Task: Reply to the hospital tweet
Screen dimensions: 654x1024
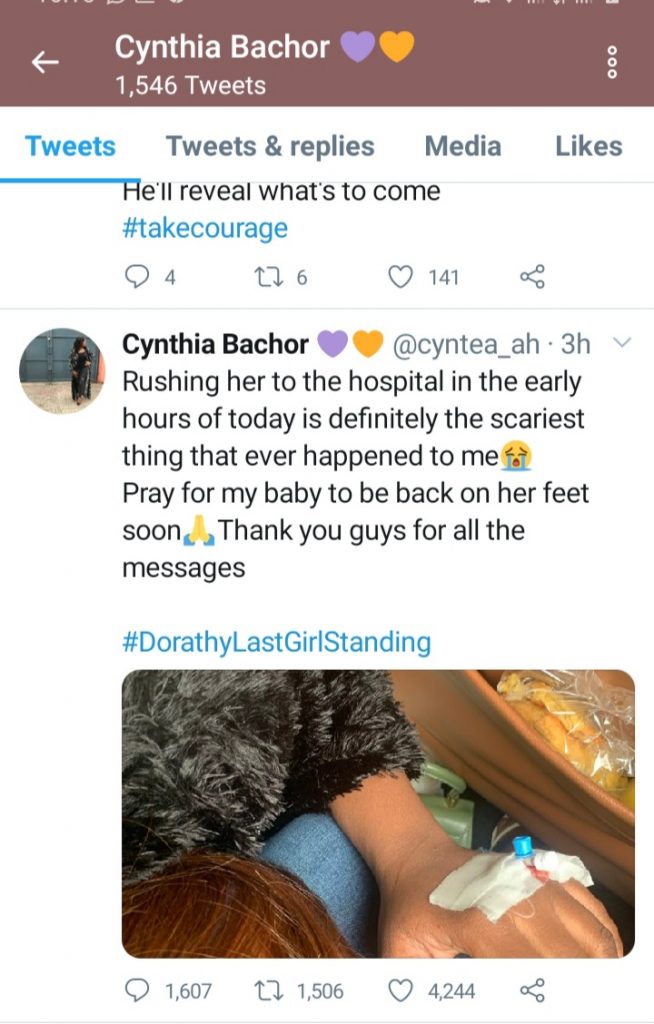Action: pos(135,990)
